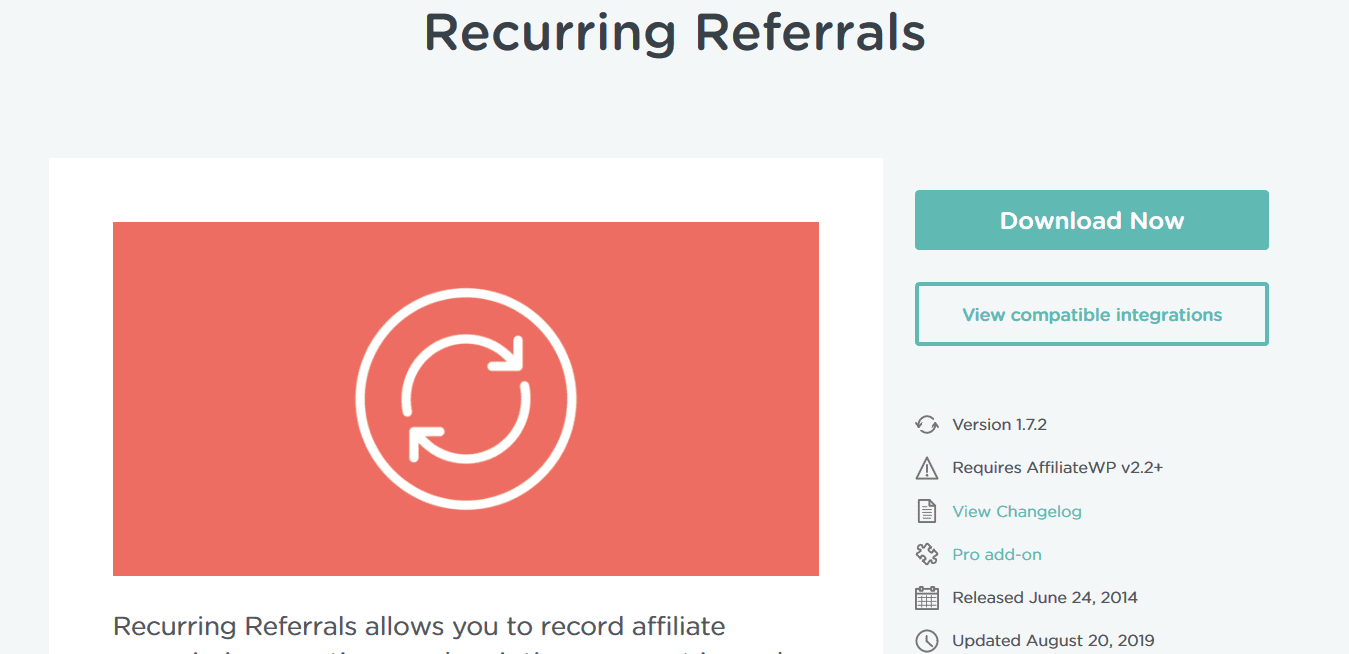The image size is (1349, 654).
Task: Select the Version 1.7.2 text
Action: 999,425
